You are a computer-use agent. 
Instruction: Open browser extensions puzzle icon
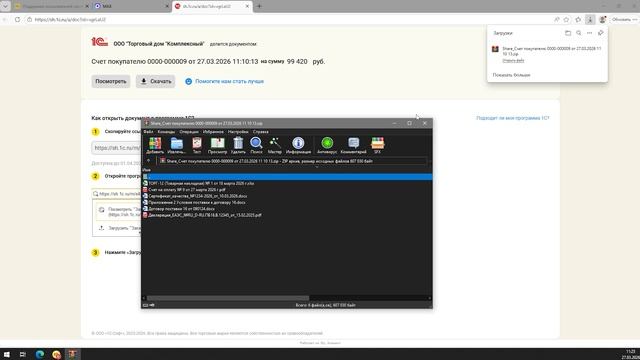click(x=578, y=20)
